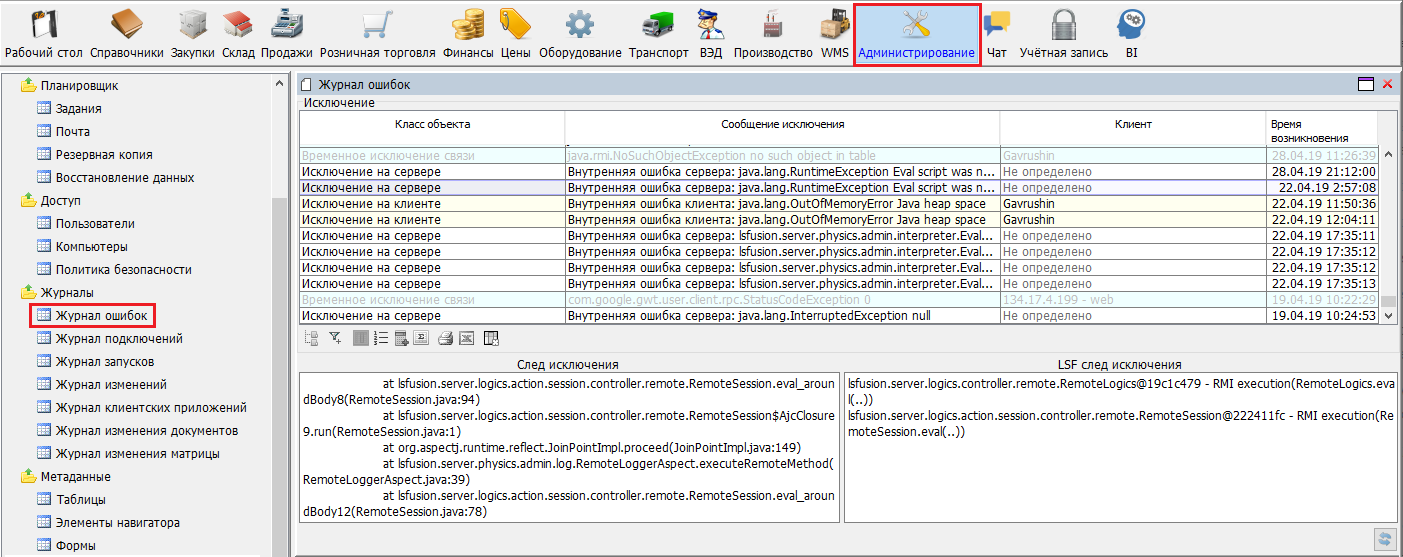Open Пользователи under Доступ
Screen dimensions: 1403x557
coord(95,224)
